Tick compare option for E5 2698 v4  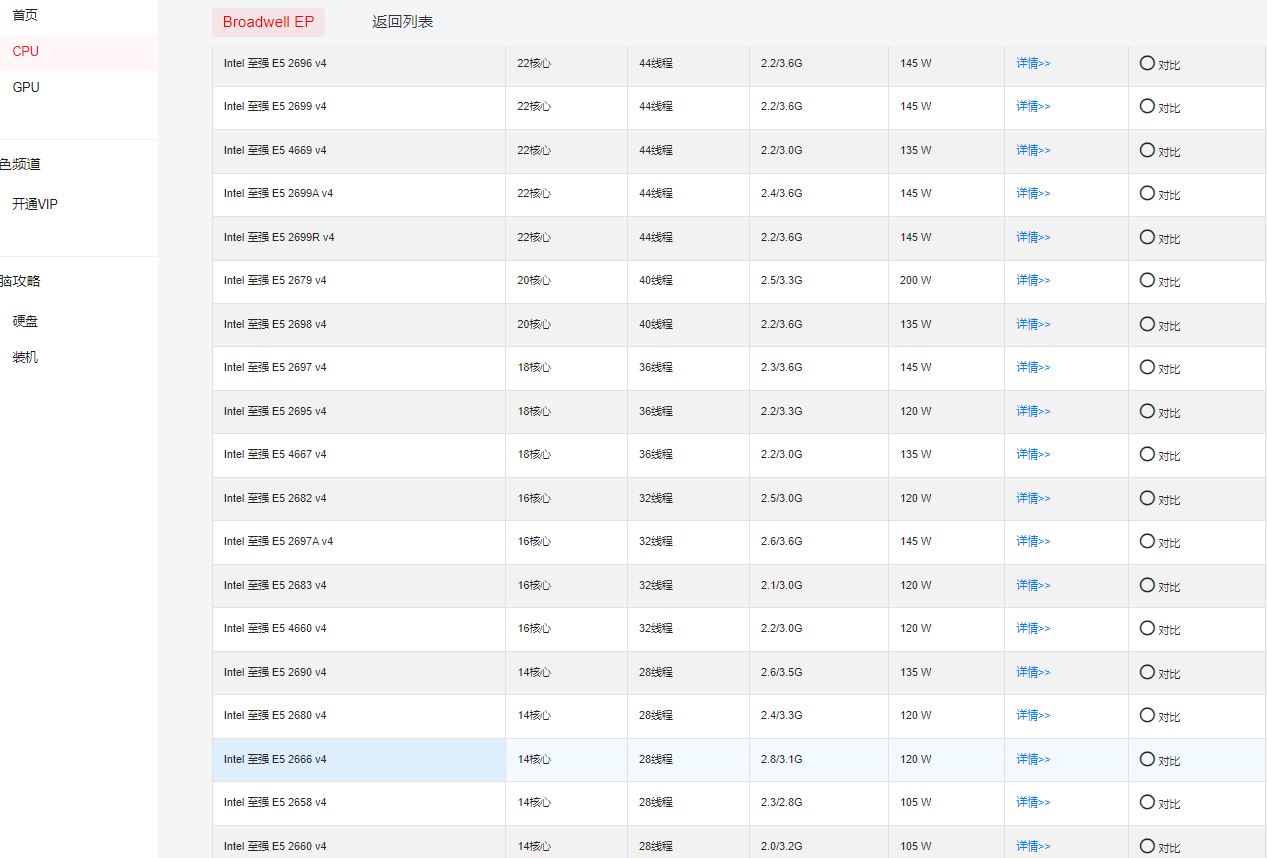[x=1147, y=323]
